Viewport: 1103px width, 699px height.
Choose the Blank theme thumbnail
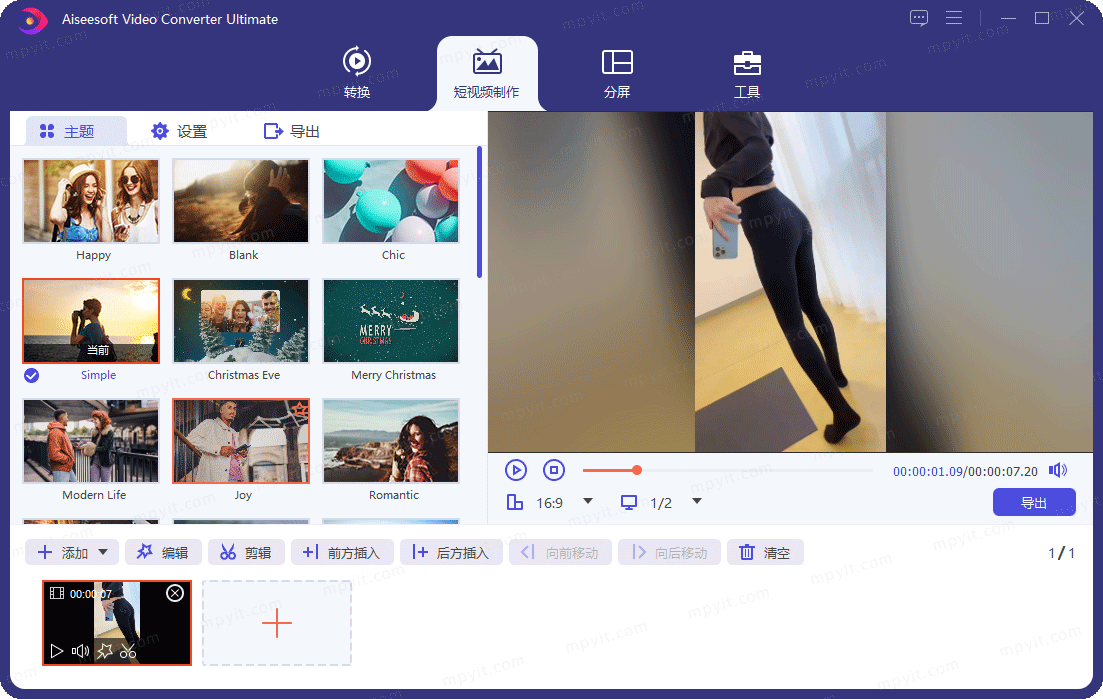tap(241, 201)
